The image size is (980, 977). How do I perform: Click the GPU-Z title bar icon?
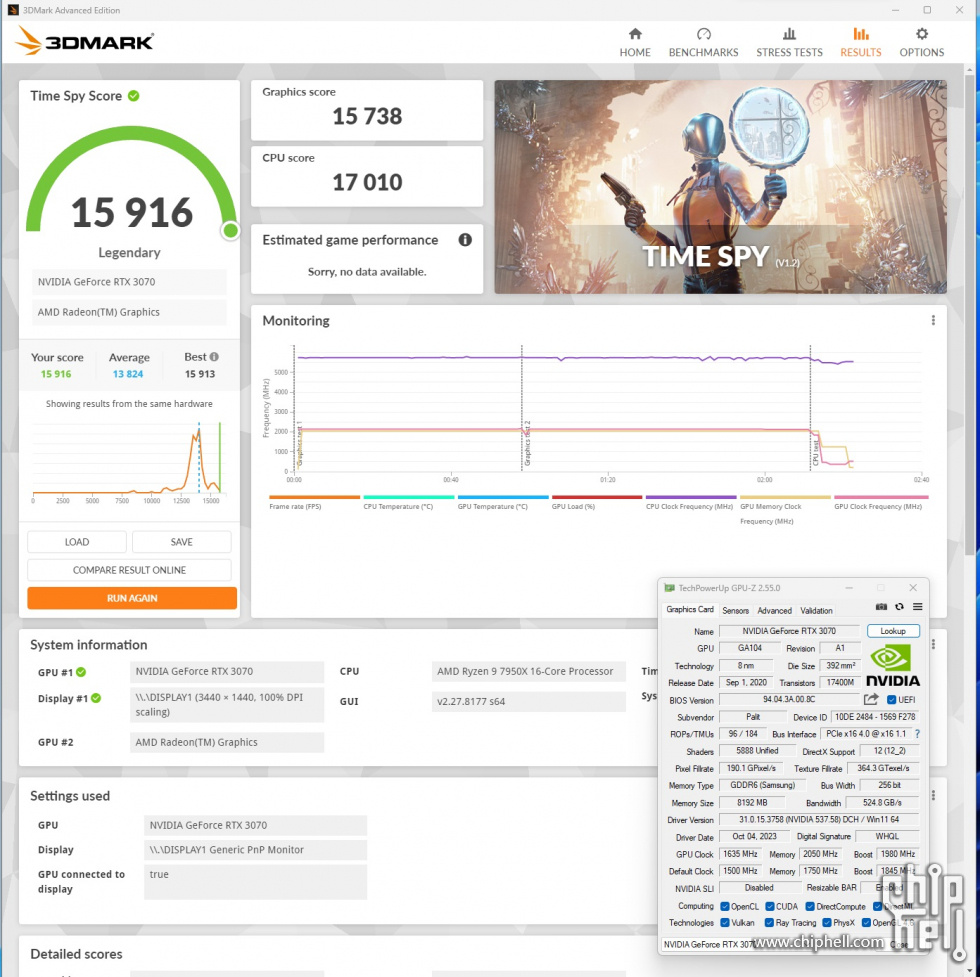669,588
